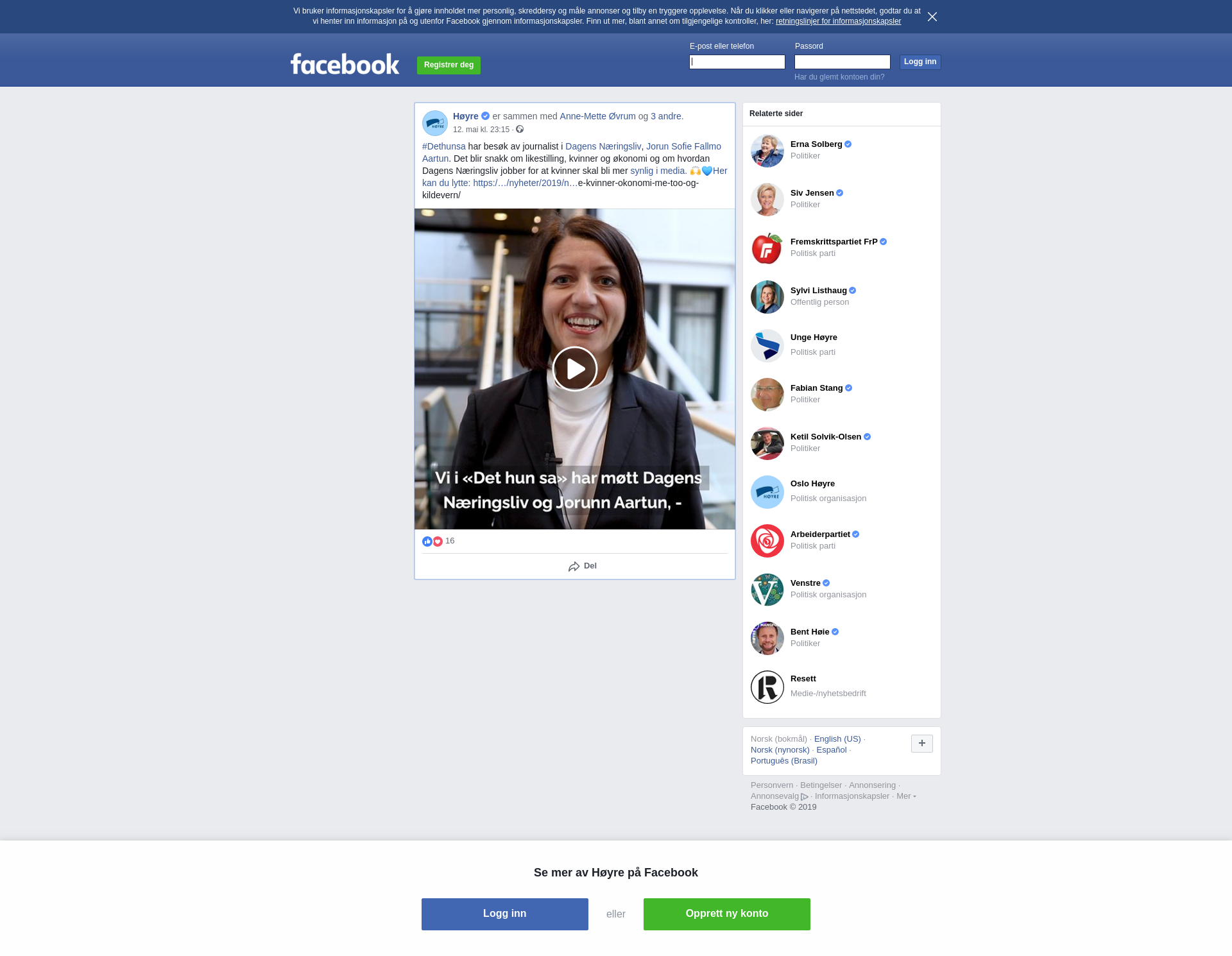Close the cookie notice banner
1232x956 pixels.
[x=932, y=17]
